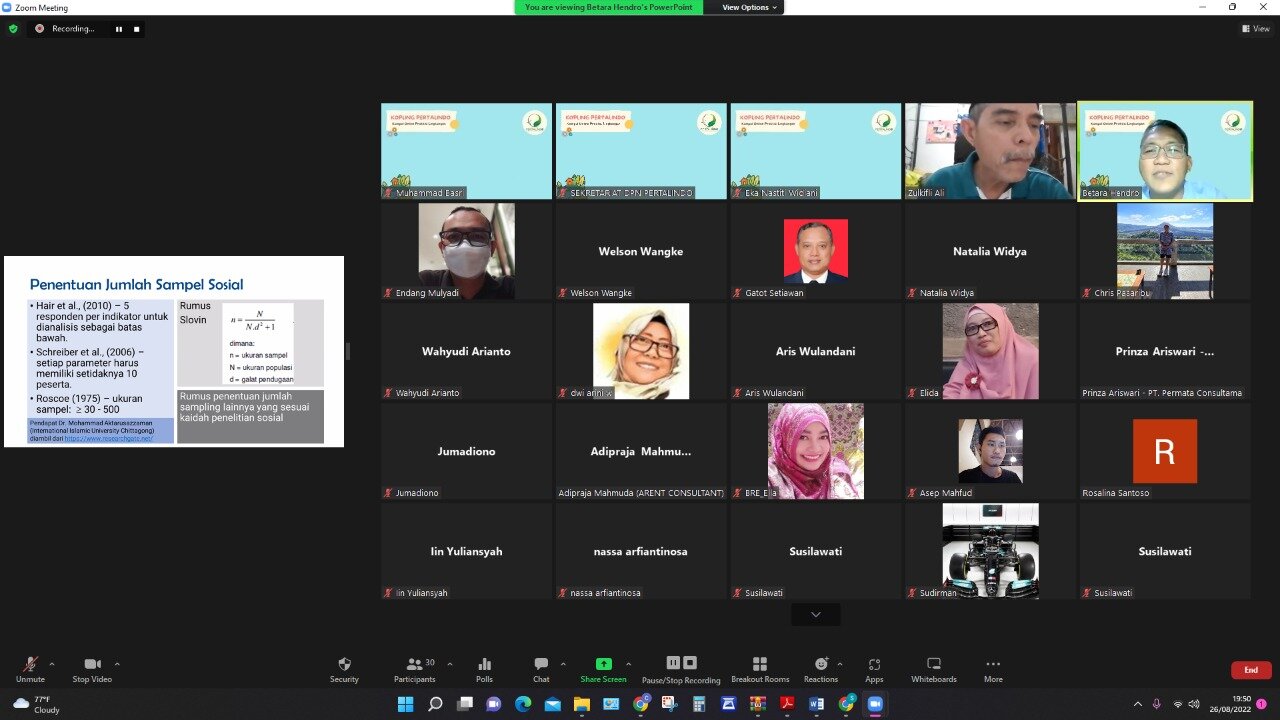1280x720 pixels.
Task: Click the red End button
Action: pos(1250,670)
